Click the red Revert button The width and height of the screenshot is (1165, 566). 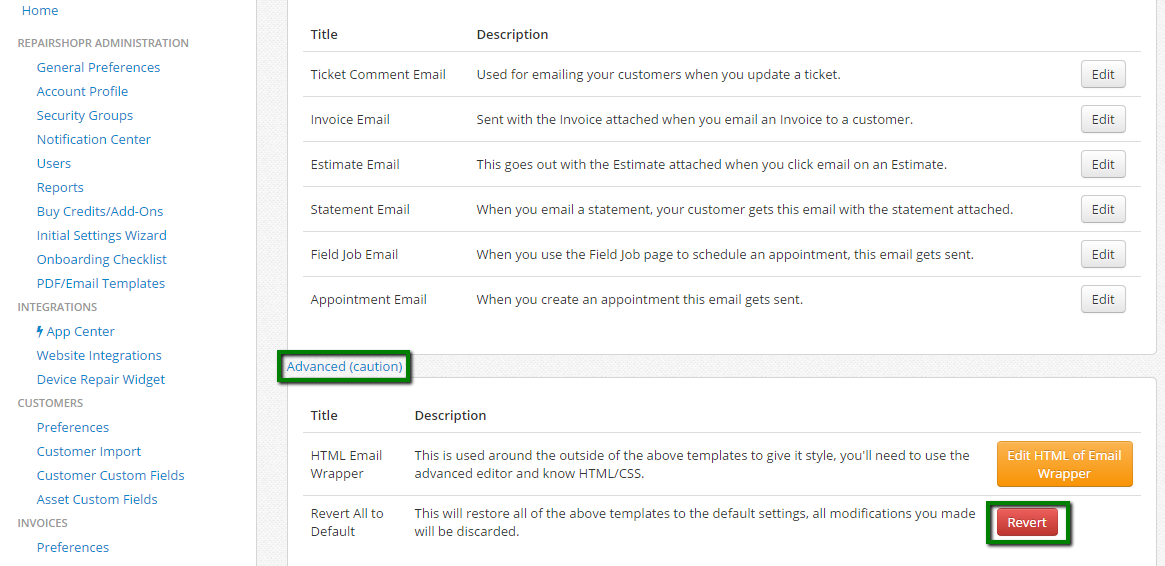[1027, 522]
